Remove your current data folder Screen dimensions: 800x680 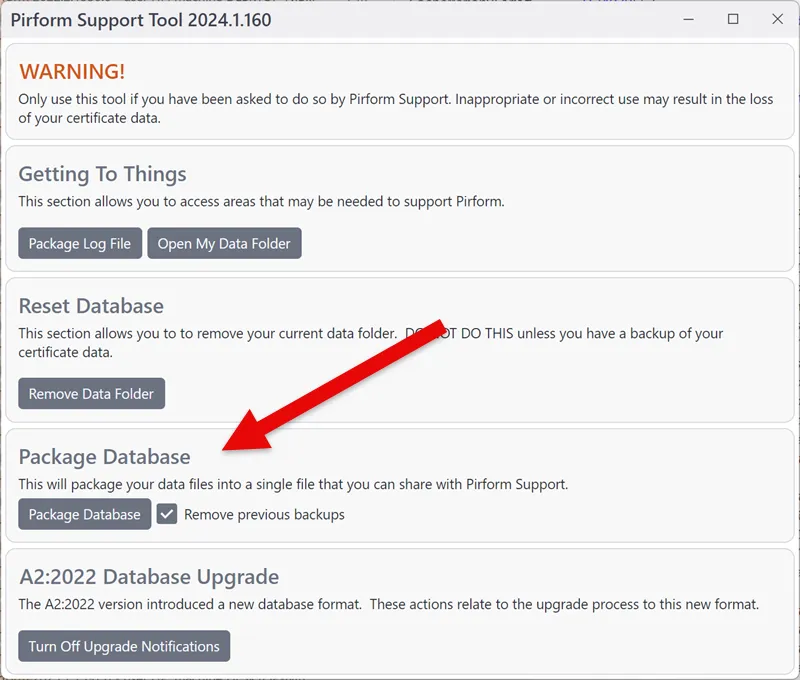(91, 393)
